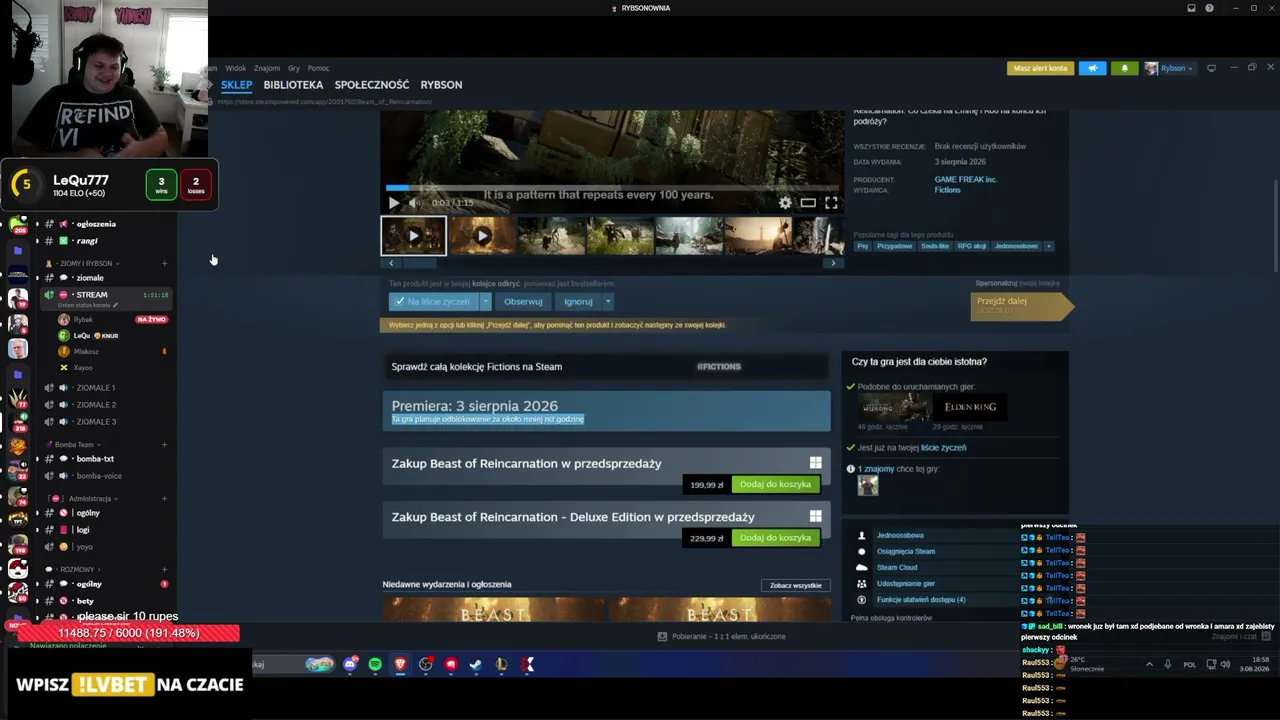Collapse the 'Administracja' category

click(x=90, y=499)
